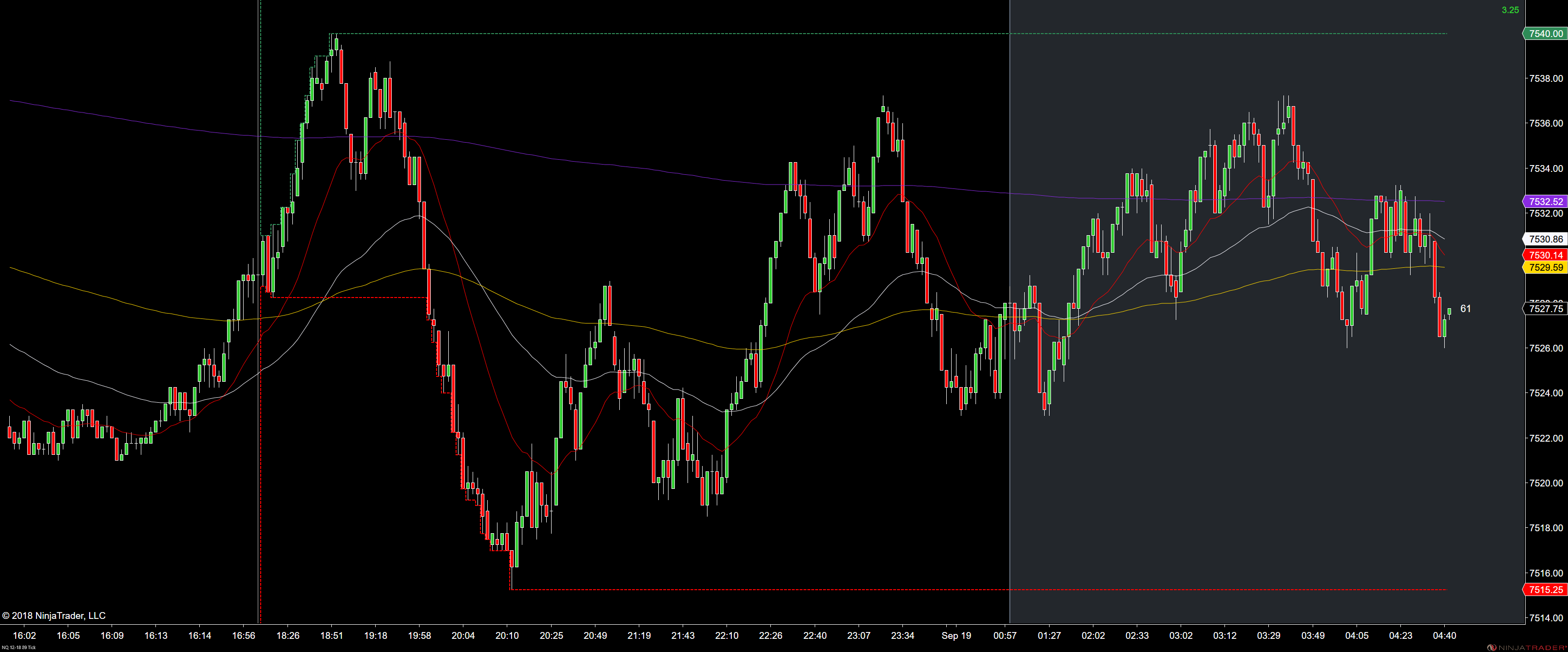Click the 7526.00 price axis label

coord(1546,349)
